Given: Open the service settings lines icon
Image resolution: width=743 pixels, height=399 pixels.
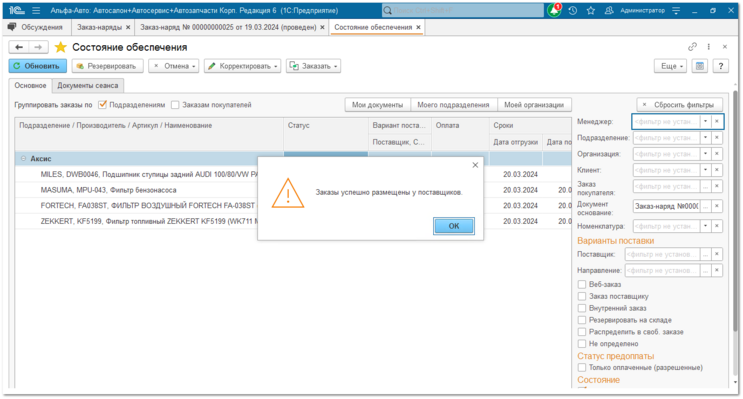Looking at the screenshot, I should coord(676,10).
